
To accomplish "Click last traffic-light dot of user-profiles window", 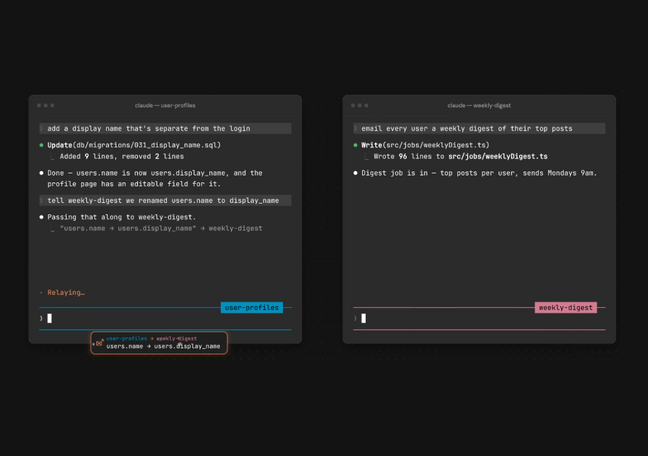I will click(x=52, y=105).
